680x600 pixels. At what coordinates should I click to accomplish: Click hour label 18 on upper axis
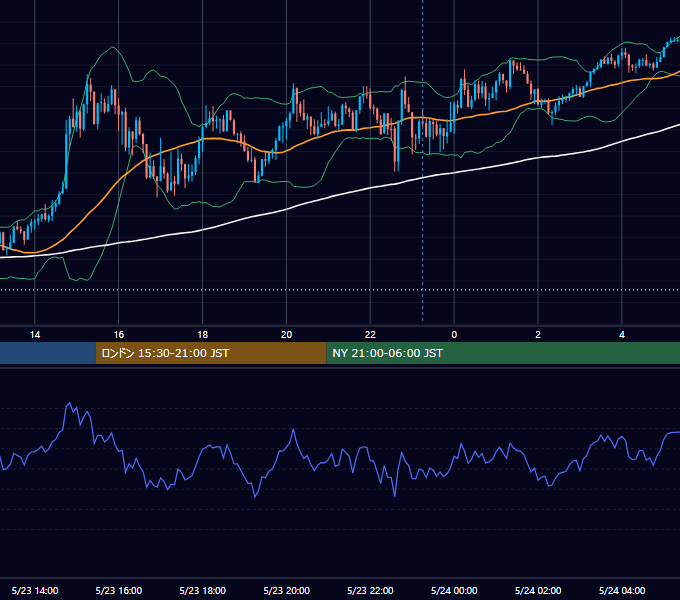(x=203, y=335)
